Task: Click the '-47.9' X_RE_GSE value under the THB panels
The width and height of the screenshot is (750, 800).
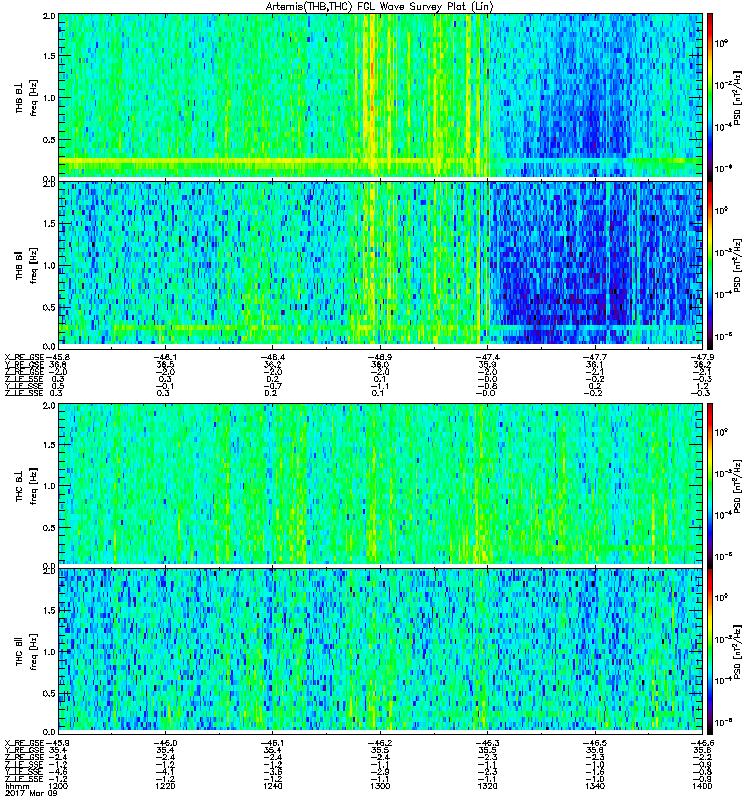Action: 702,358
